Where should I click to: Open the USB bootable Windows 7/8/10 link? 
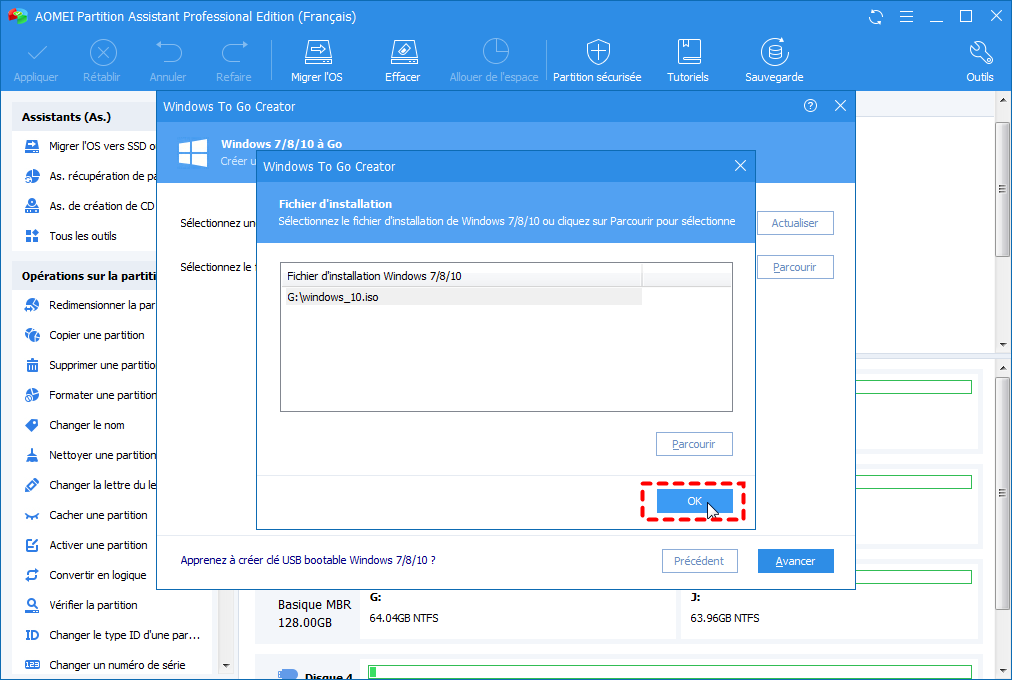click(x=308, y=560)
